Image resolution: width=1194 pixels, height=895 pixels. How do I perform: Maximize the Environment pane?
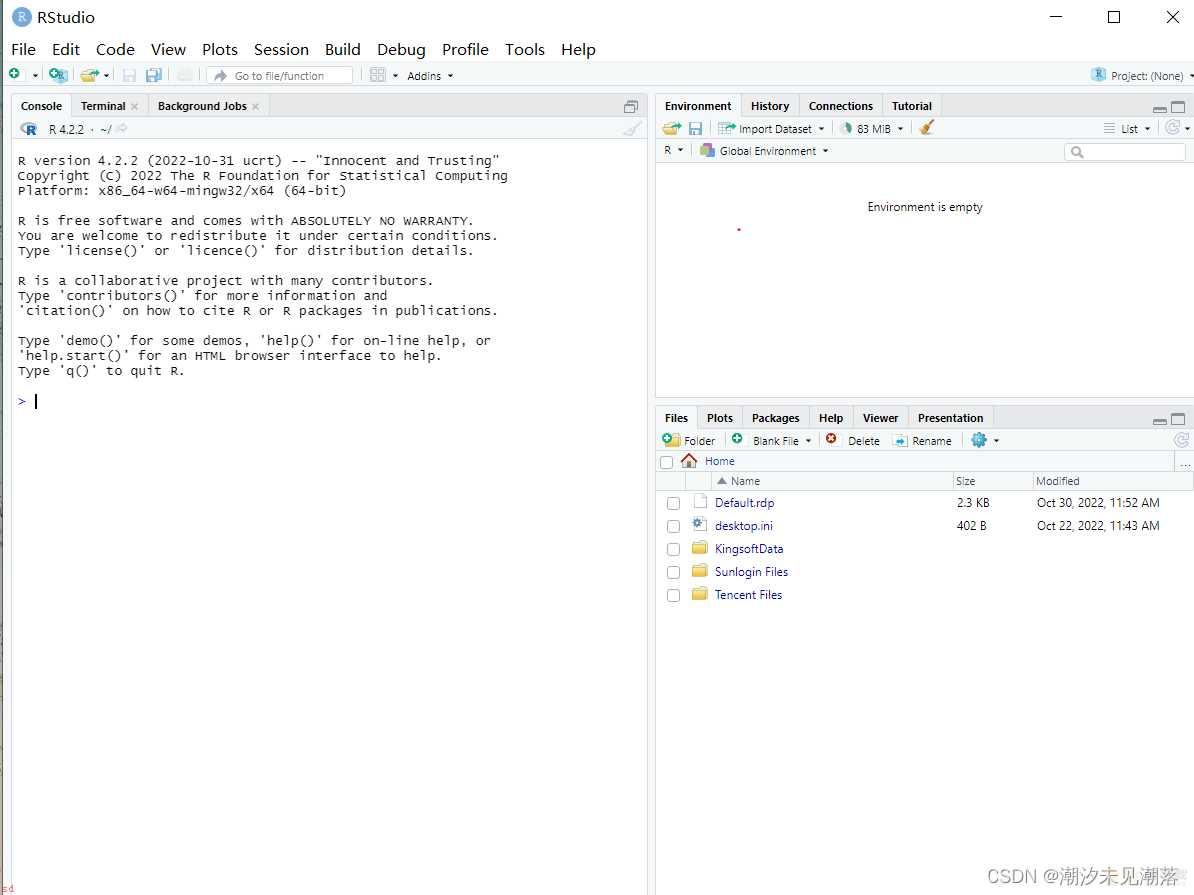point(1178,107)
